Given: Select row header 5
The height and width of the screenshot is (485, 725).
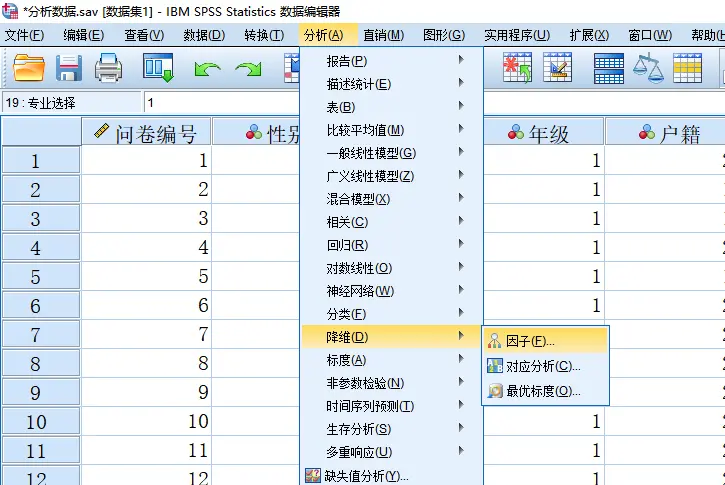Looking at the screenshot, I should [x=41, y=276].
